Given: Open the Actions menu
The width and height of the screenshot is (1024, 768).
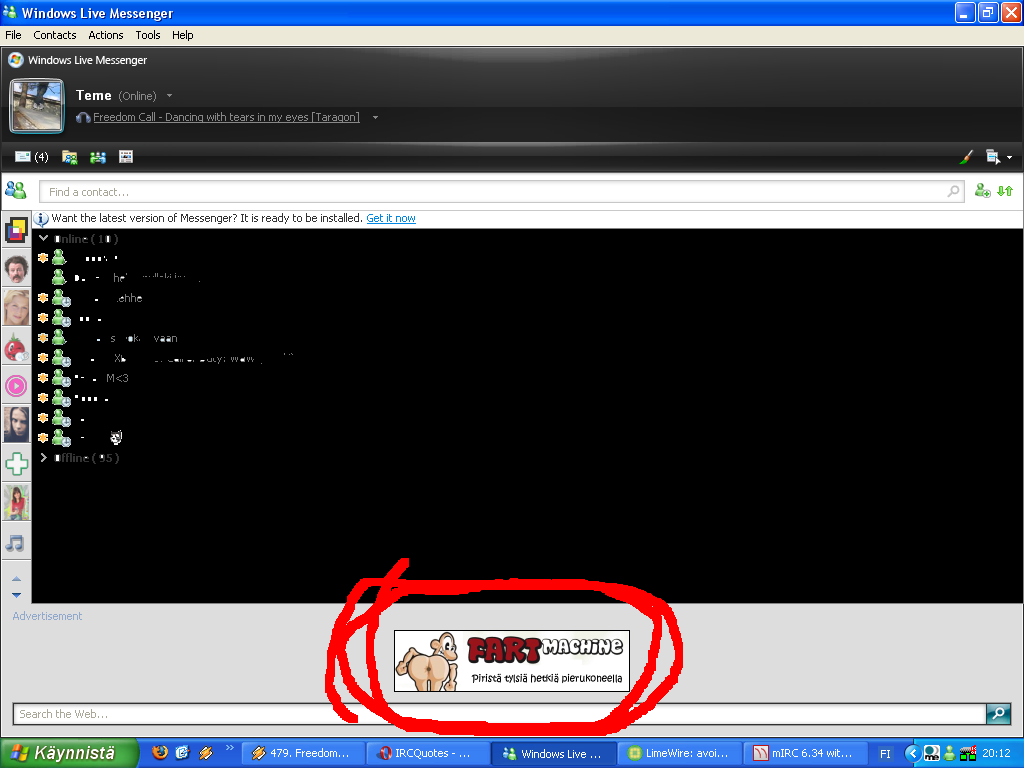Looking at the screenshot, I should (x=106, y=35).
